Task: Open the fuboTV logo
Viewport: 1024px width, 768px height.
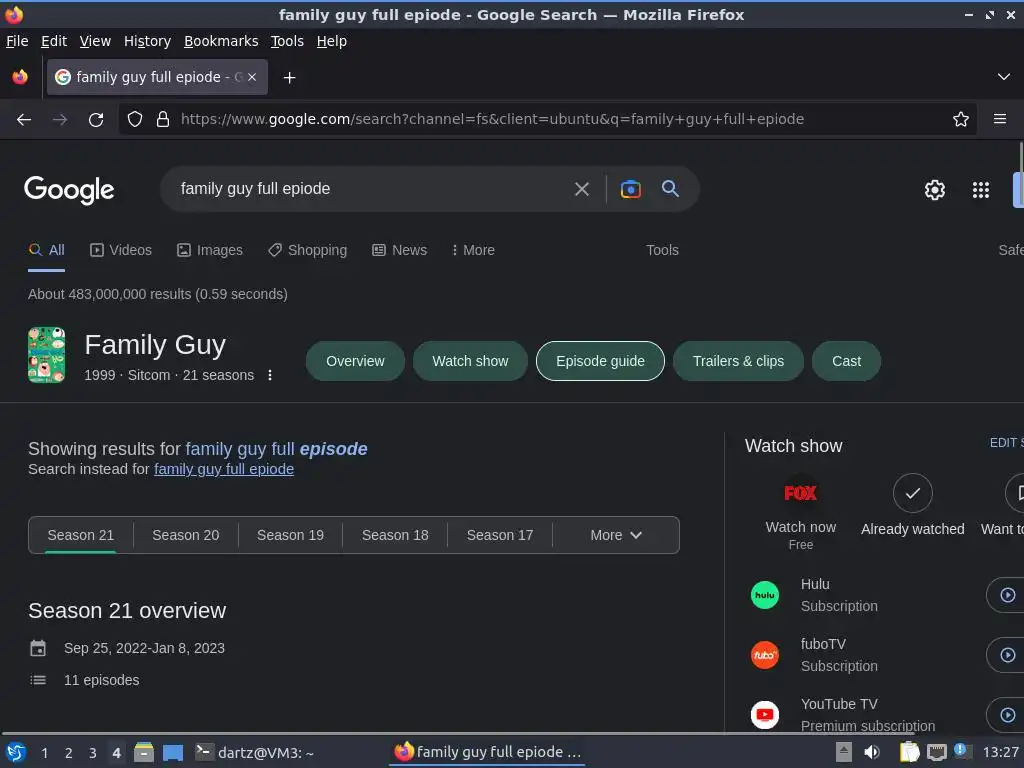Action: pos(765,655)
